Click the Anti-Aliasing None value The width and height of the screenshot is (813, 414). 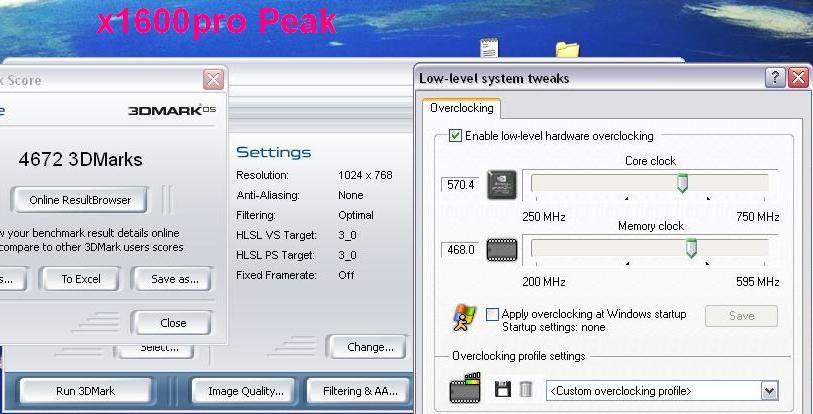coord(351,195)
